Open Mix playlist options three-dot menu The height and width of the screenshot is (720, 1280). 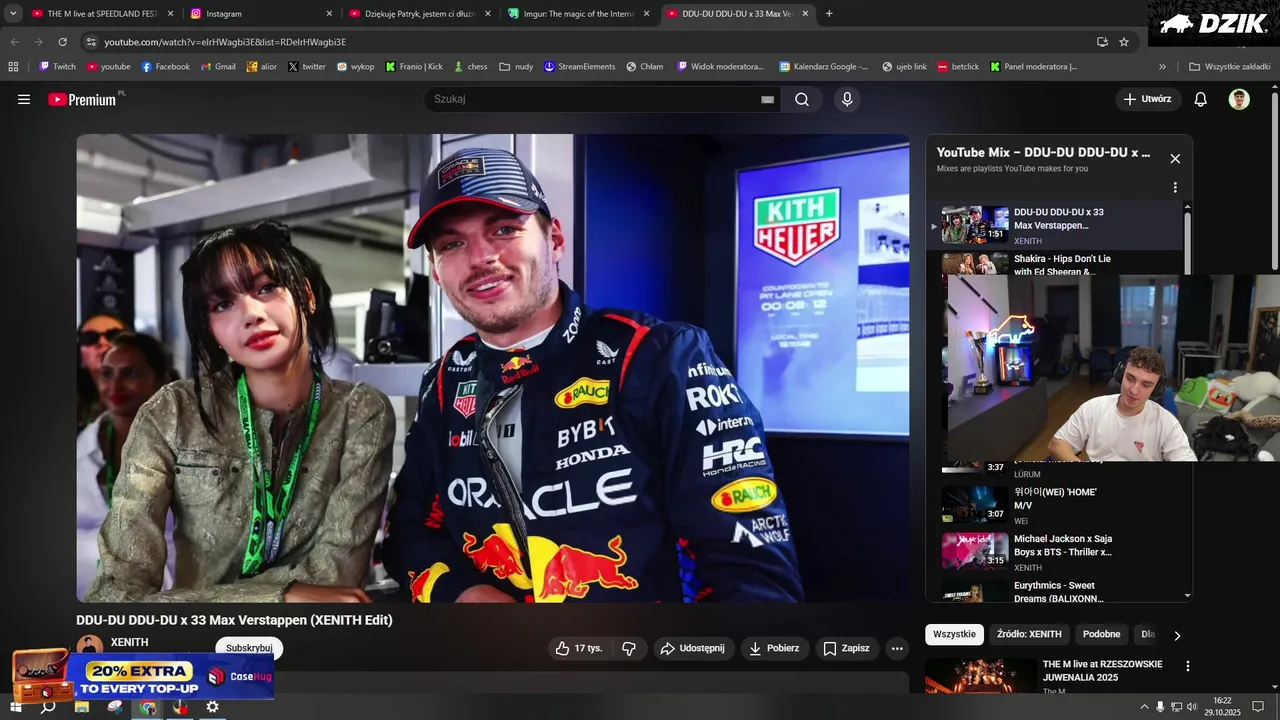coord(1175,187)
